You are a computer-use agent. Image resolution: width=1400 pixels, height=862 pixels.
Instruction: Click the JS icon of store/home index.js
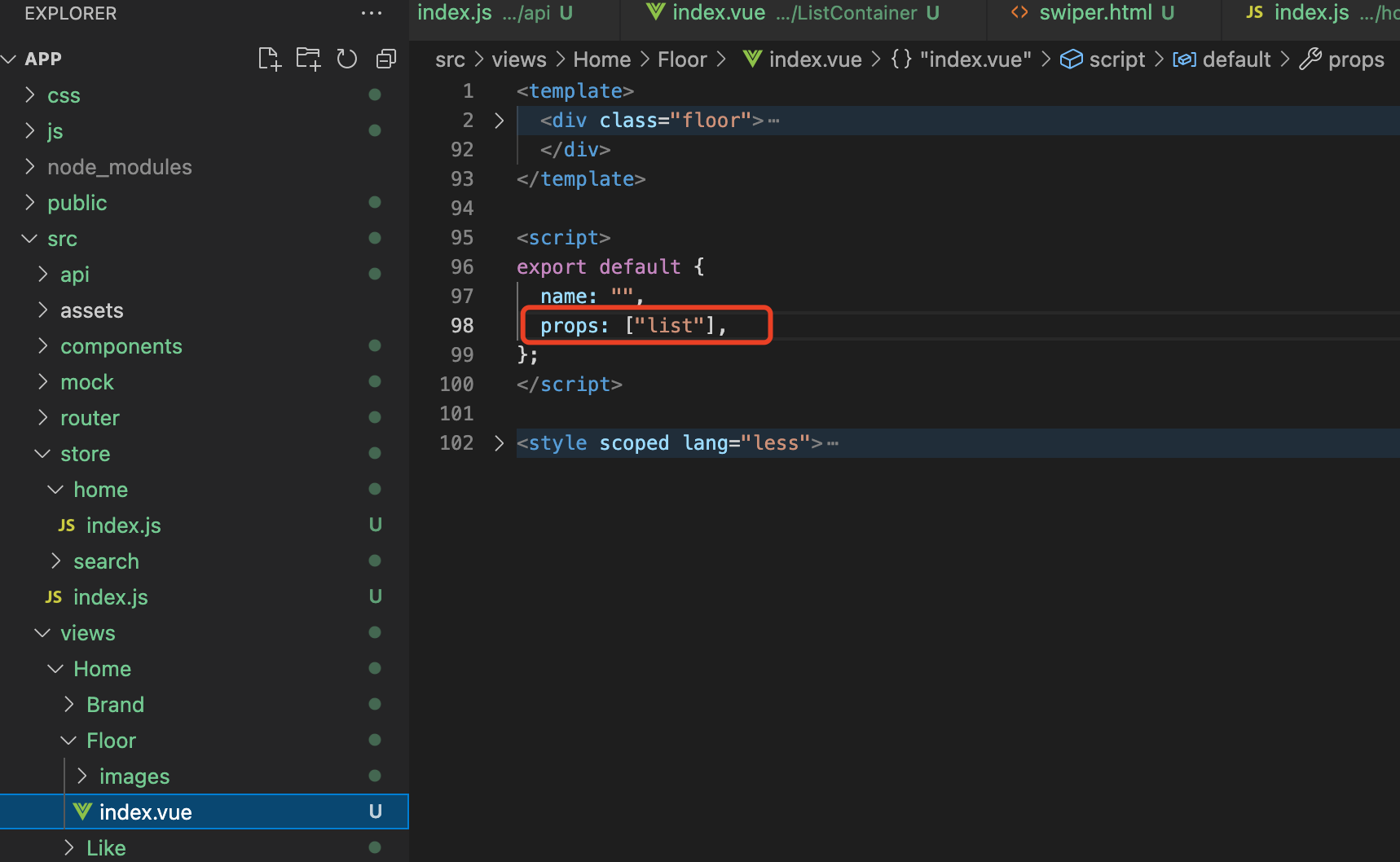point(67,526)
